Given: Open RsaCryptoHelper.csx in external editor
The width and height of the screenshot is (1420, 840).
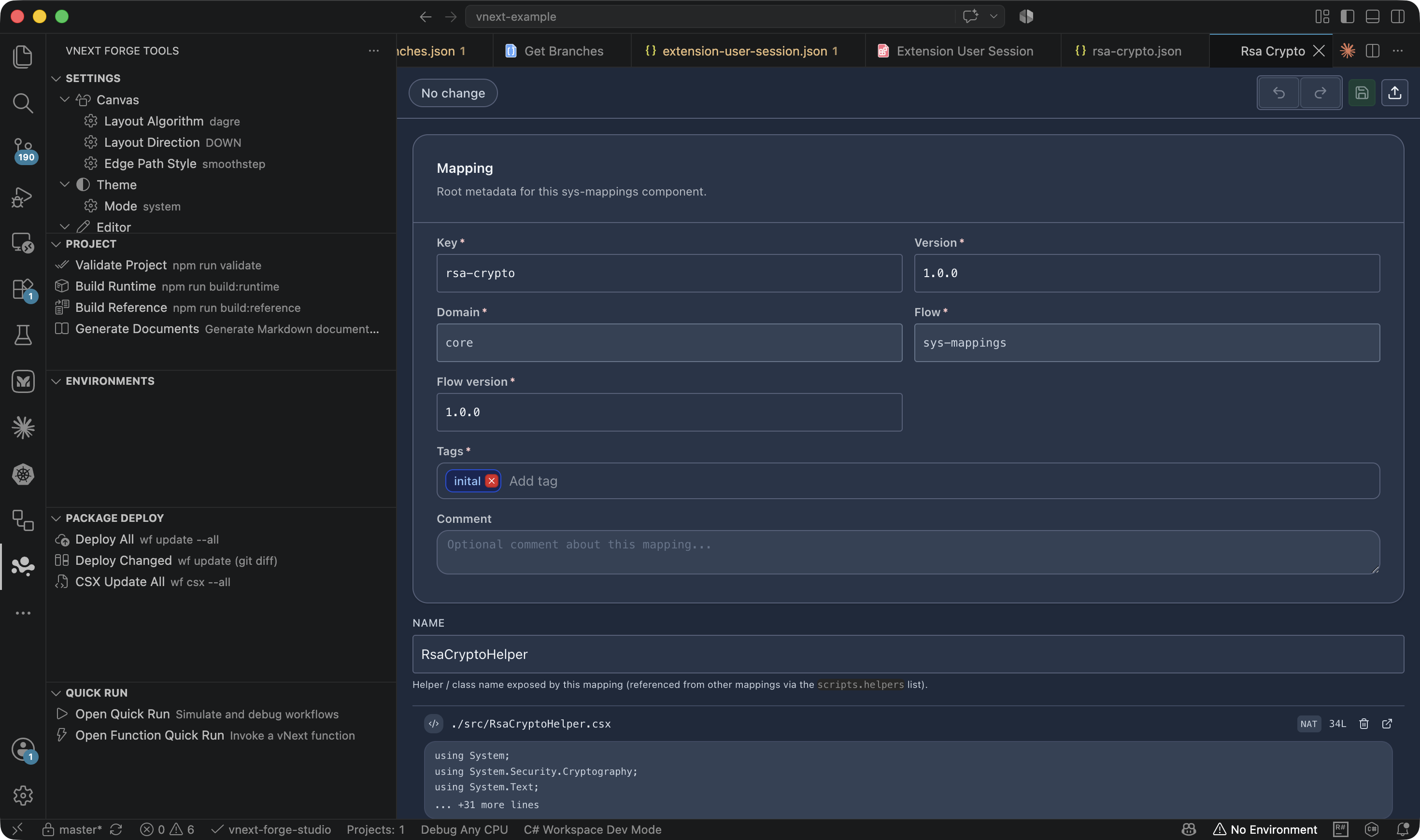Looking at the screenshot, I should (1387, 724).
